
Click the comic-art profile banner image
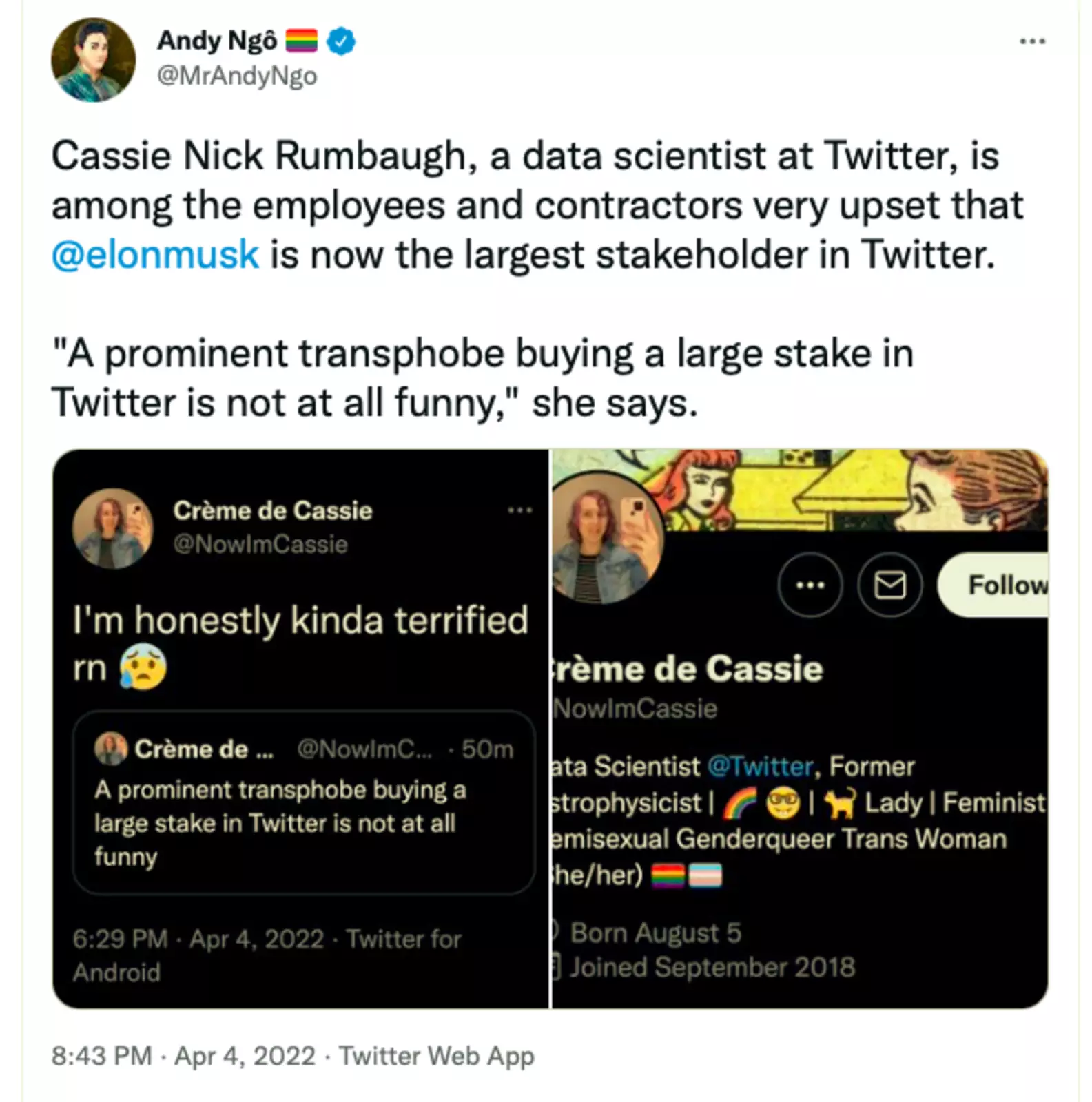(854, 489)
